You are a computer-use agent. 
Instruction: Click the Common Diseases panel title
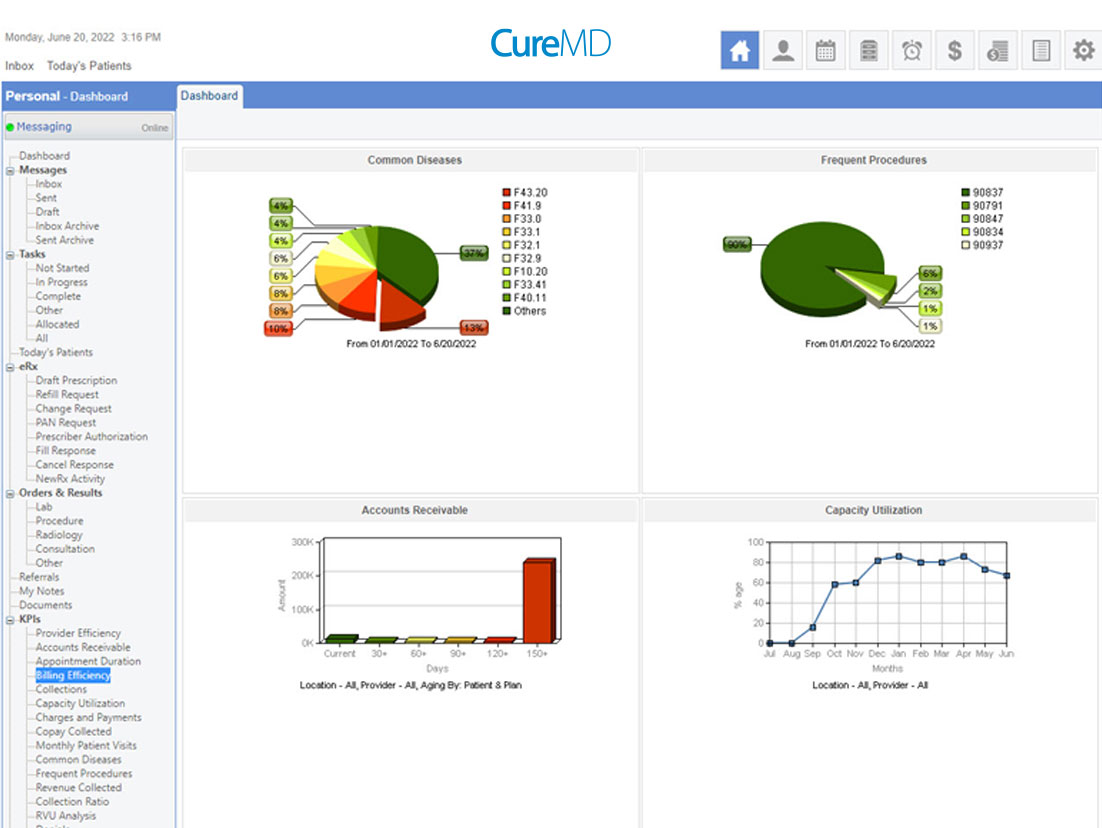coord(415,160)
